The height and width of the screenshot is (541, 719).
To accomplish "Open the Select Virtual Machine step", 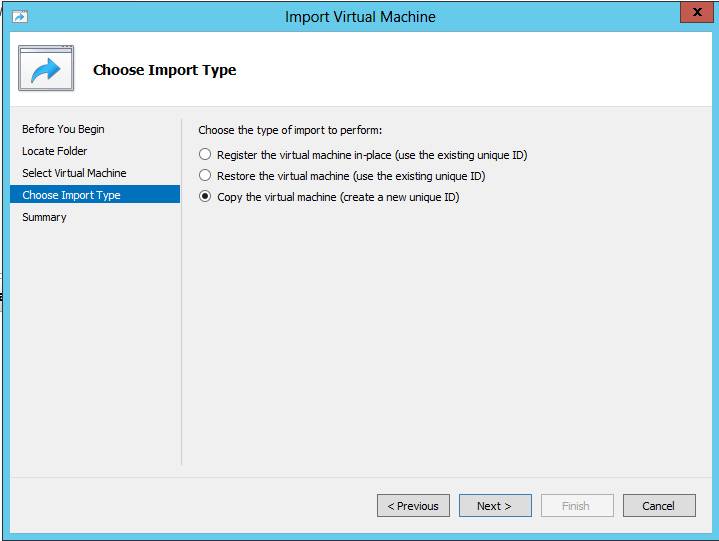I will tap(74, 173).
